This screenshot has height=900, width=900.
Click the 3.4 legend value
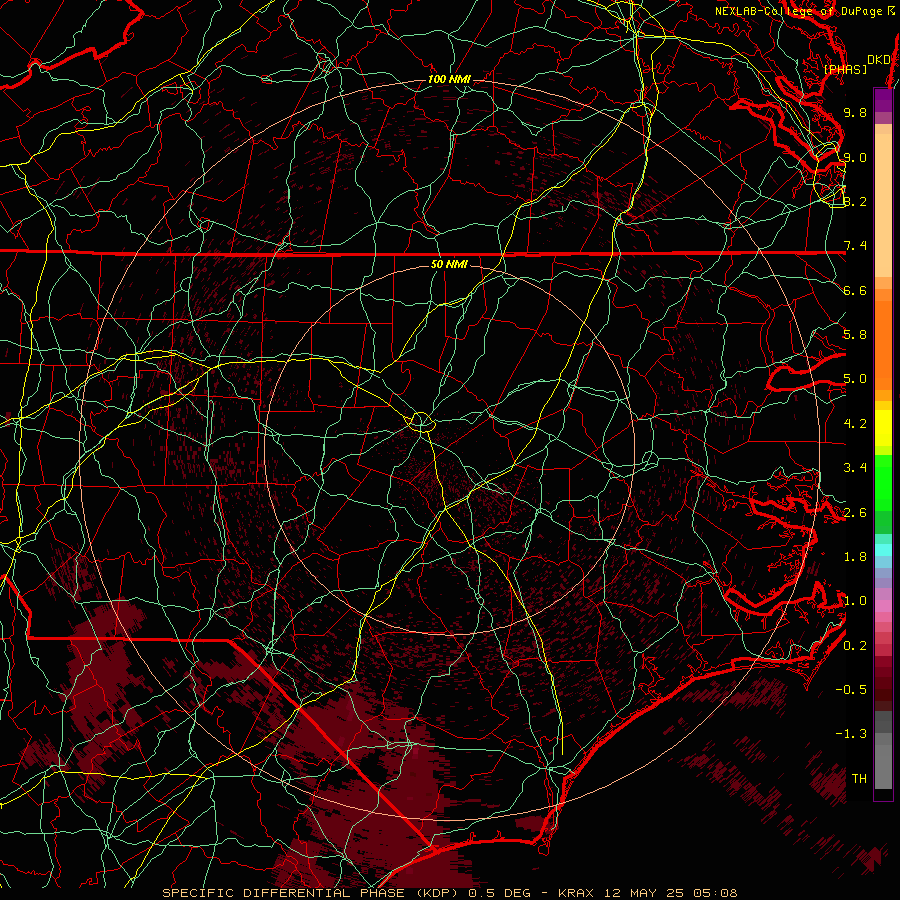click(855, 468)
